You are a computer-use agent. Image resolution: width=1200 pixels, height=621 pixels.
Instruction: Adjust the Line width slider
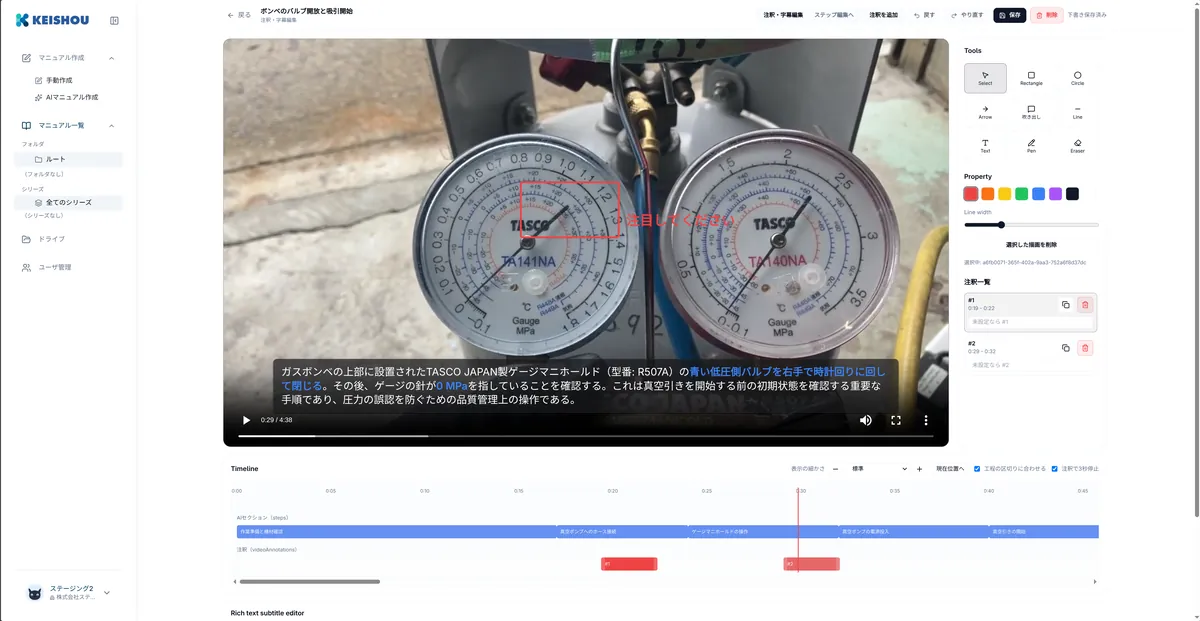pos(1031,225)
